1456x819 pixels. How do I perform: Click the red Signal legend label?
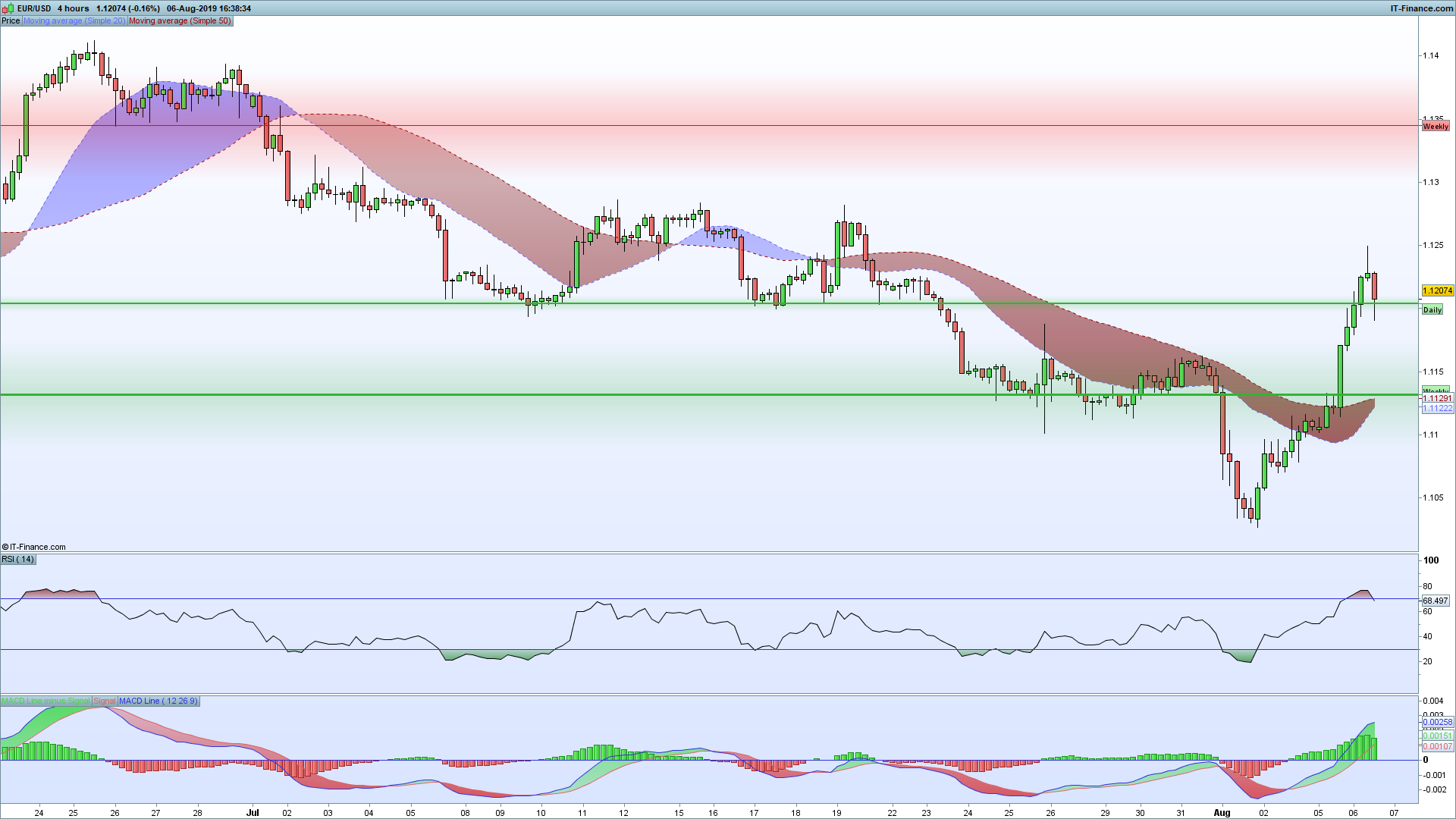[105, 701]
